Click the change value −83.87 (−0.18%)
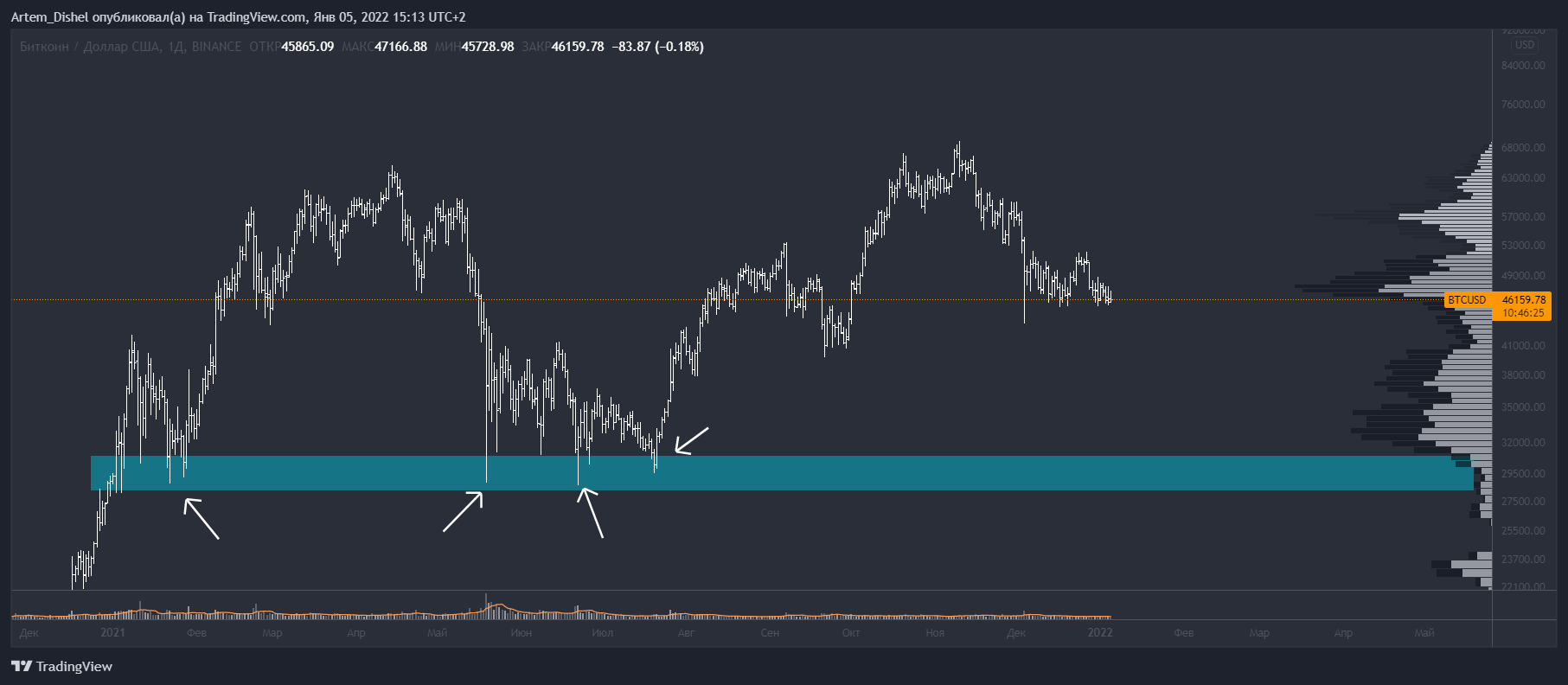1568x685 pixels. 657,47
